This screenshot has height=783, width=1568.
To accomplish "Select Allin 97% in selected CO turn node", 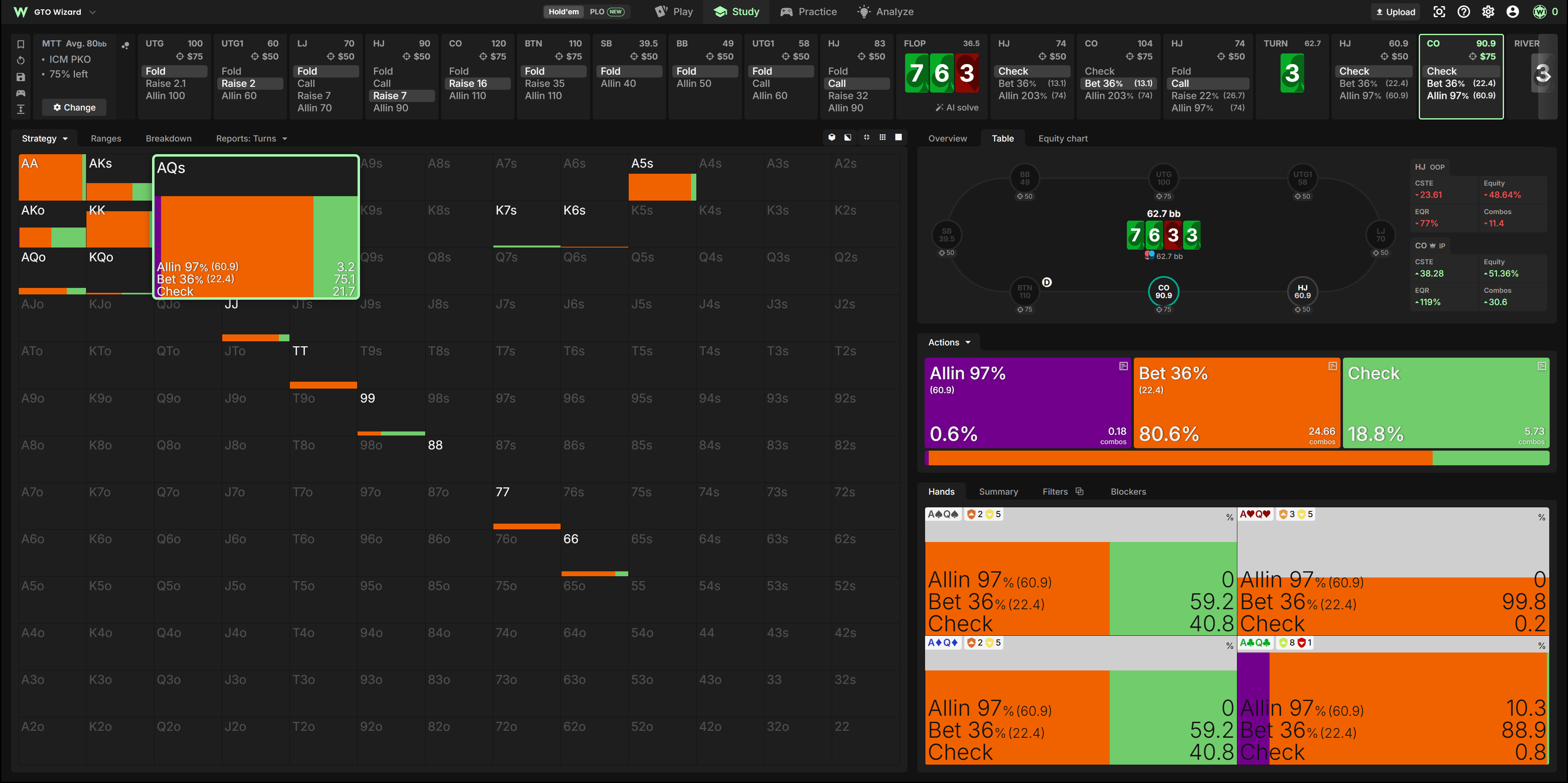I will pos(1461,95).
